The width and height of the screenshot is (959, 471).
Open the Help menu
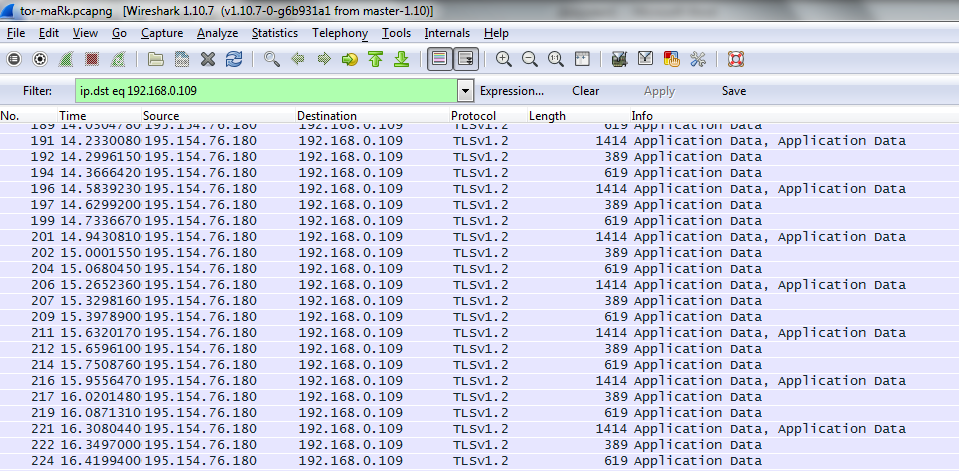(x=496, y=33)
